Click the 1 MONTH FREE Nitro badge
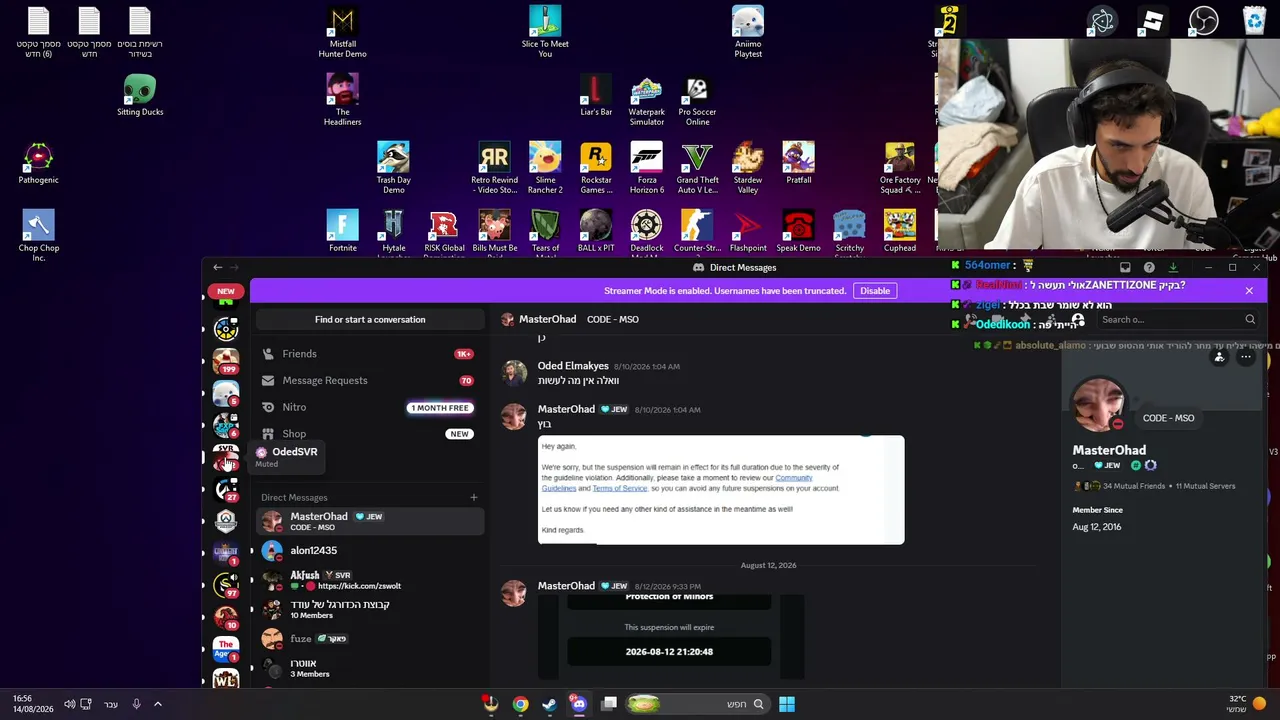The width and height of the screenshot is (1280, 720). click(x=439, y=408)
